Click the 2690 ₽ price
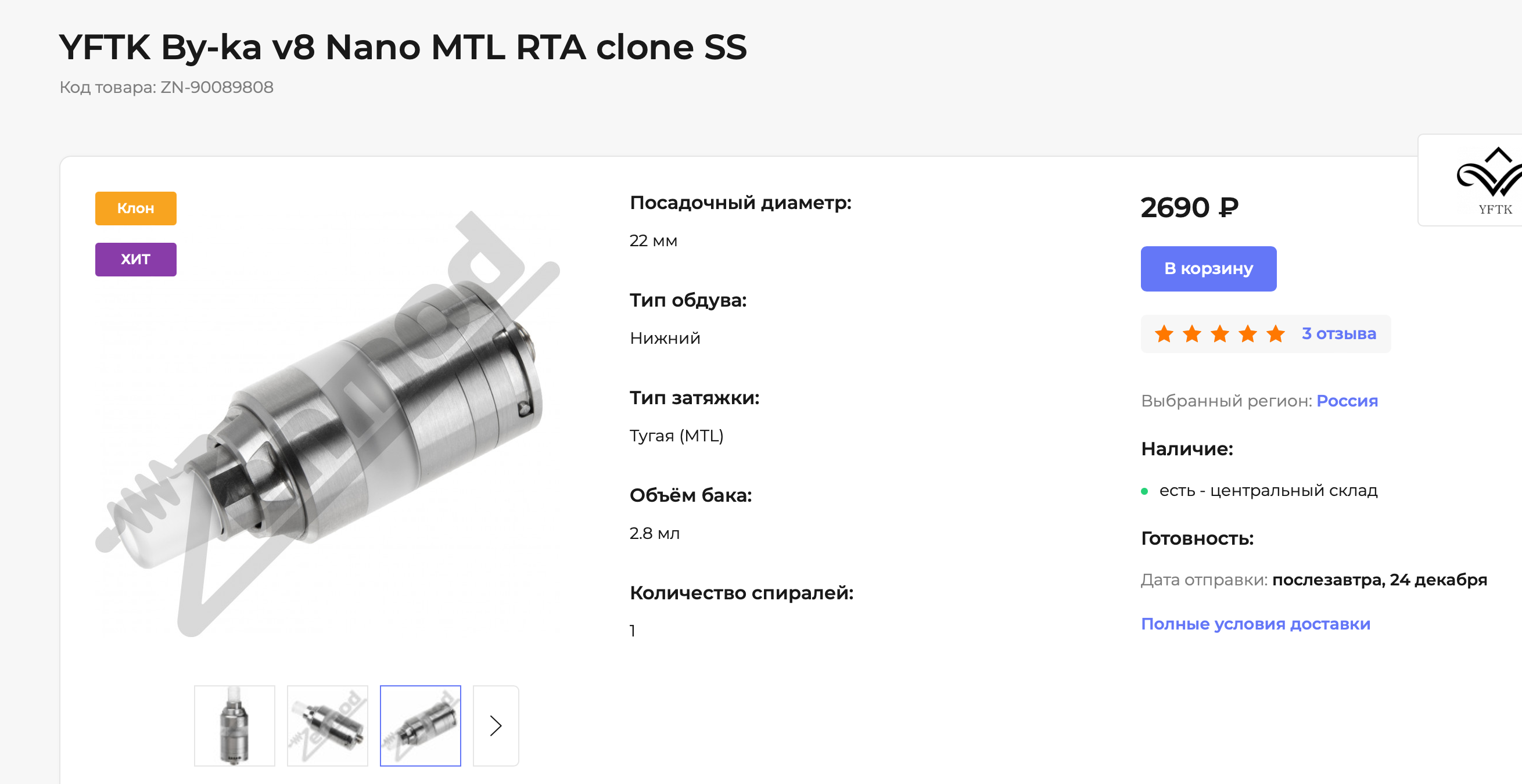The height and width of the screenshot is (784, 1522). pos(1189,207)
